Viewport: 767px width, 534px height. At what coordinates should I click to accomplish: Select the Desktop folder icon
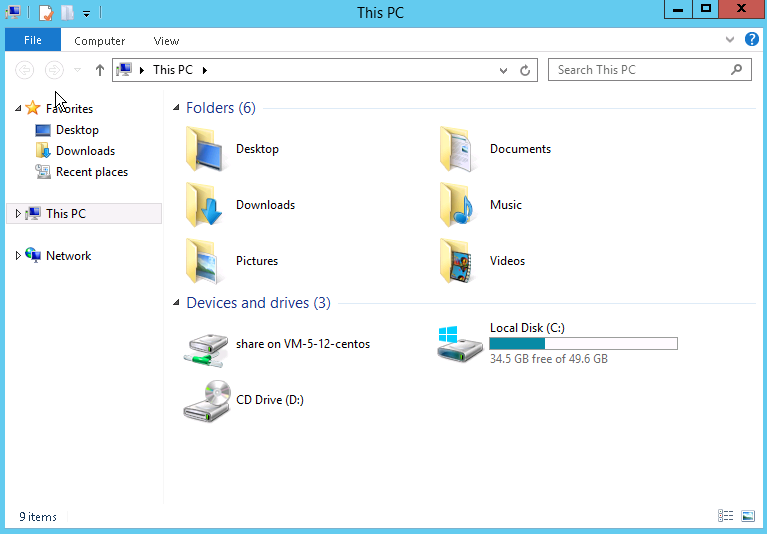[205, 149]
